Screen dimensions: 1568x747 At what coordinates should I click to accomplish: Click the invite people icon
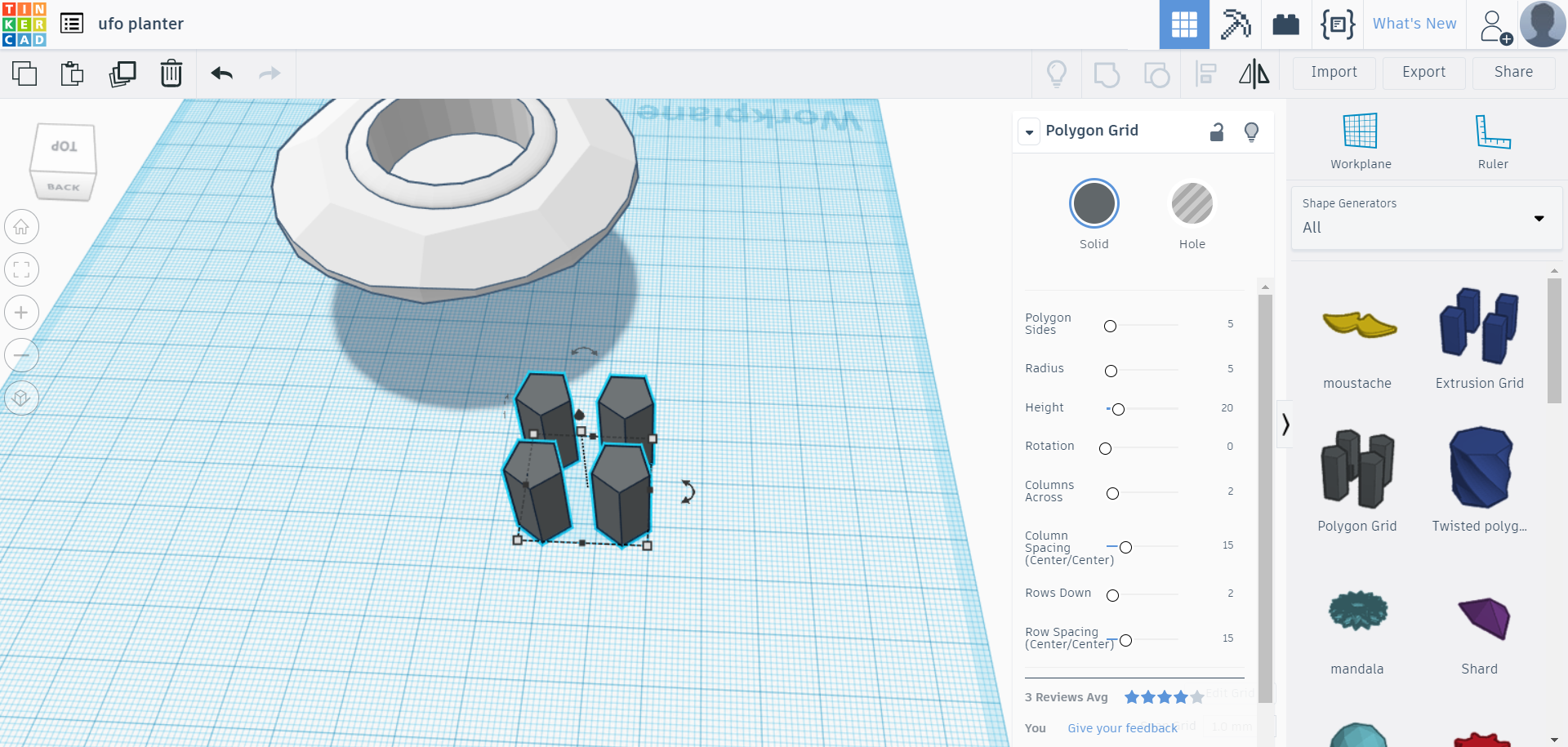tap(1495, 26)
